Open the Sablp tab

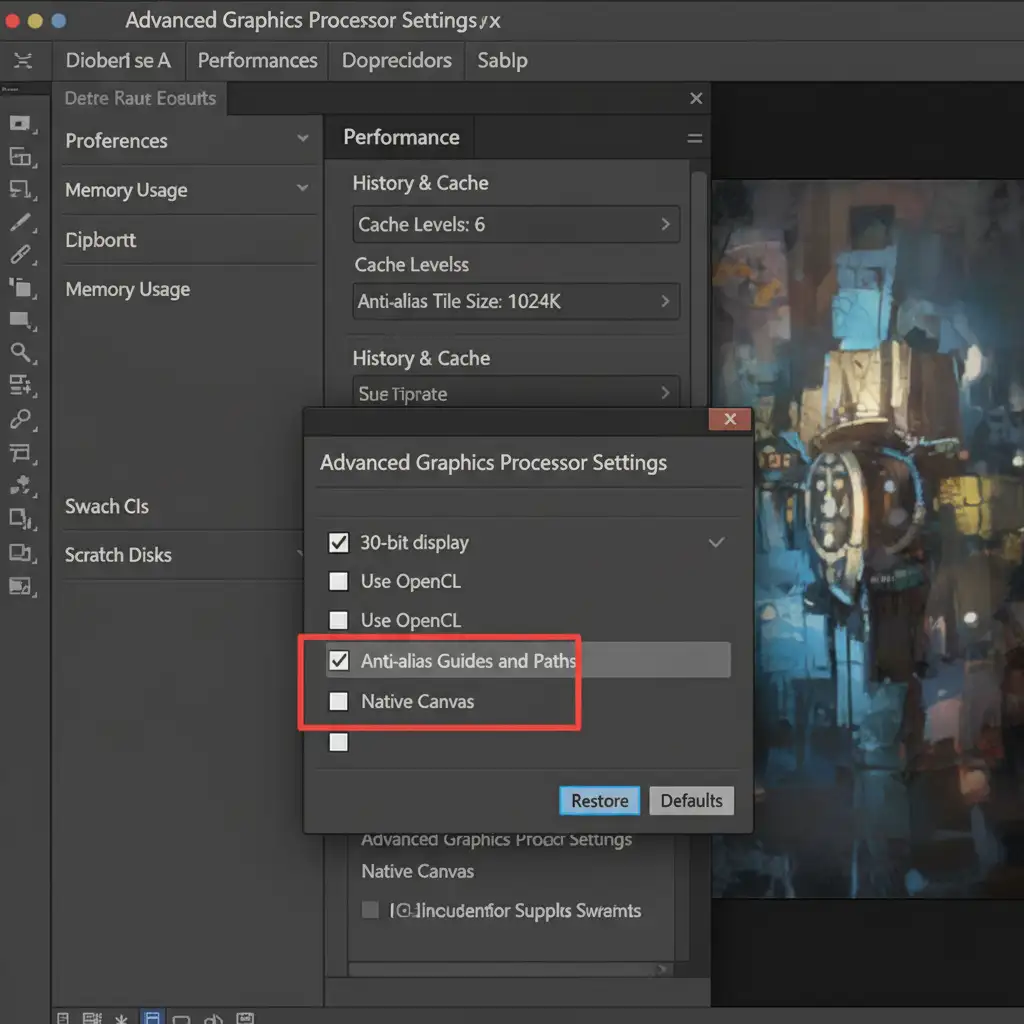coord(502,61)
